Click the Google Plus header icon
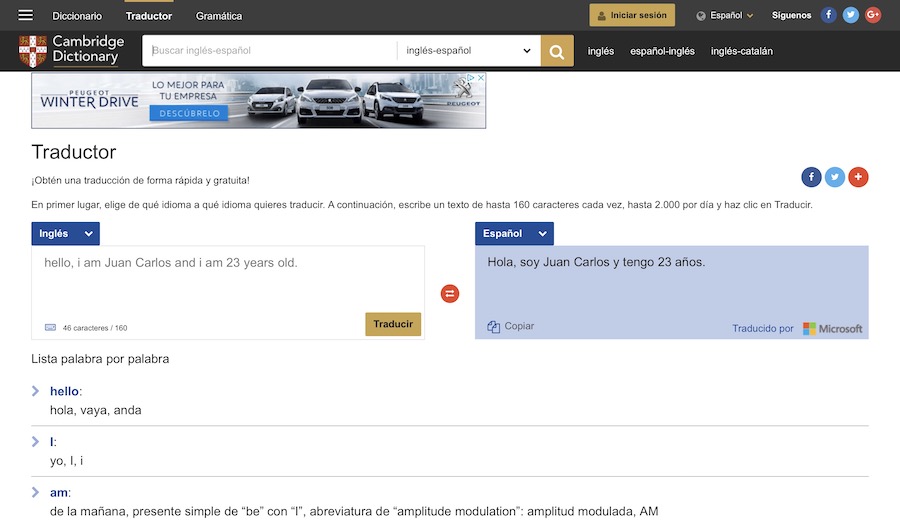Image resolution: width=900 pixels, height=523 pixels. (x=872, y=15)
